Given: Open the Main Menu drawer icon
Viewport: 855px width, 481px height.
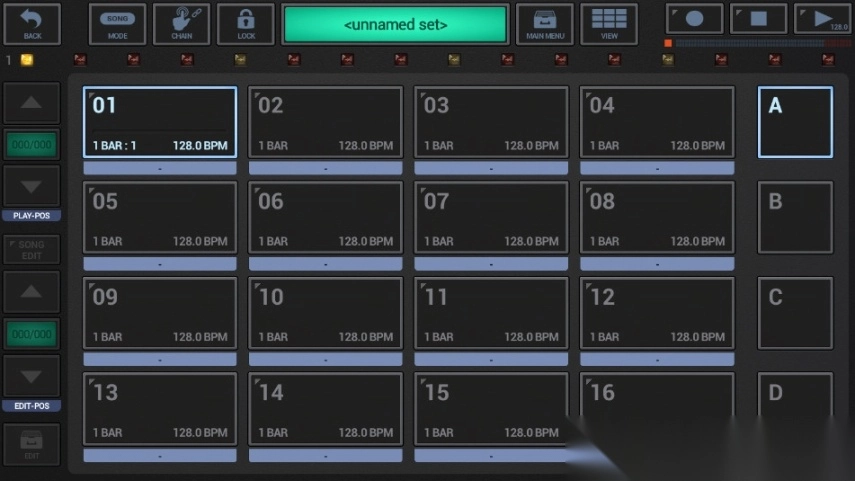Looking at the screenshot, I should [x=544, y=23].
